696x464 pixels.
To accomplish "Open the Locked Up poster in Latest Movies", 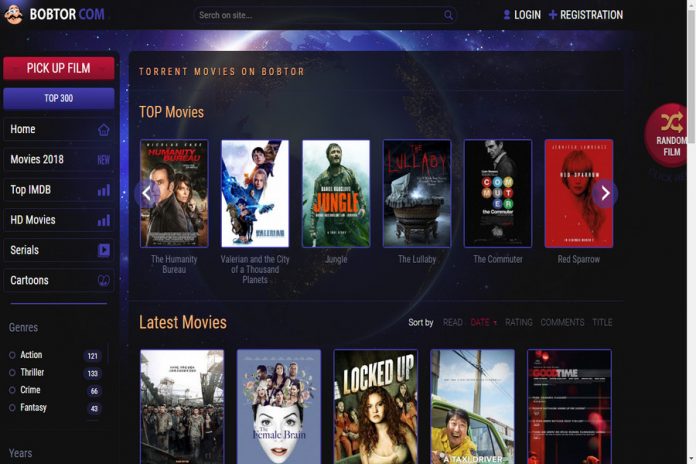I will pos(376,407).
